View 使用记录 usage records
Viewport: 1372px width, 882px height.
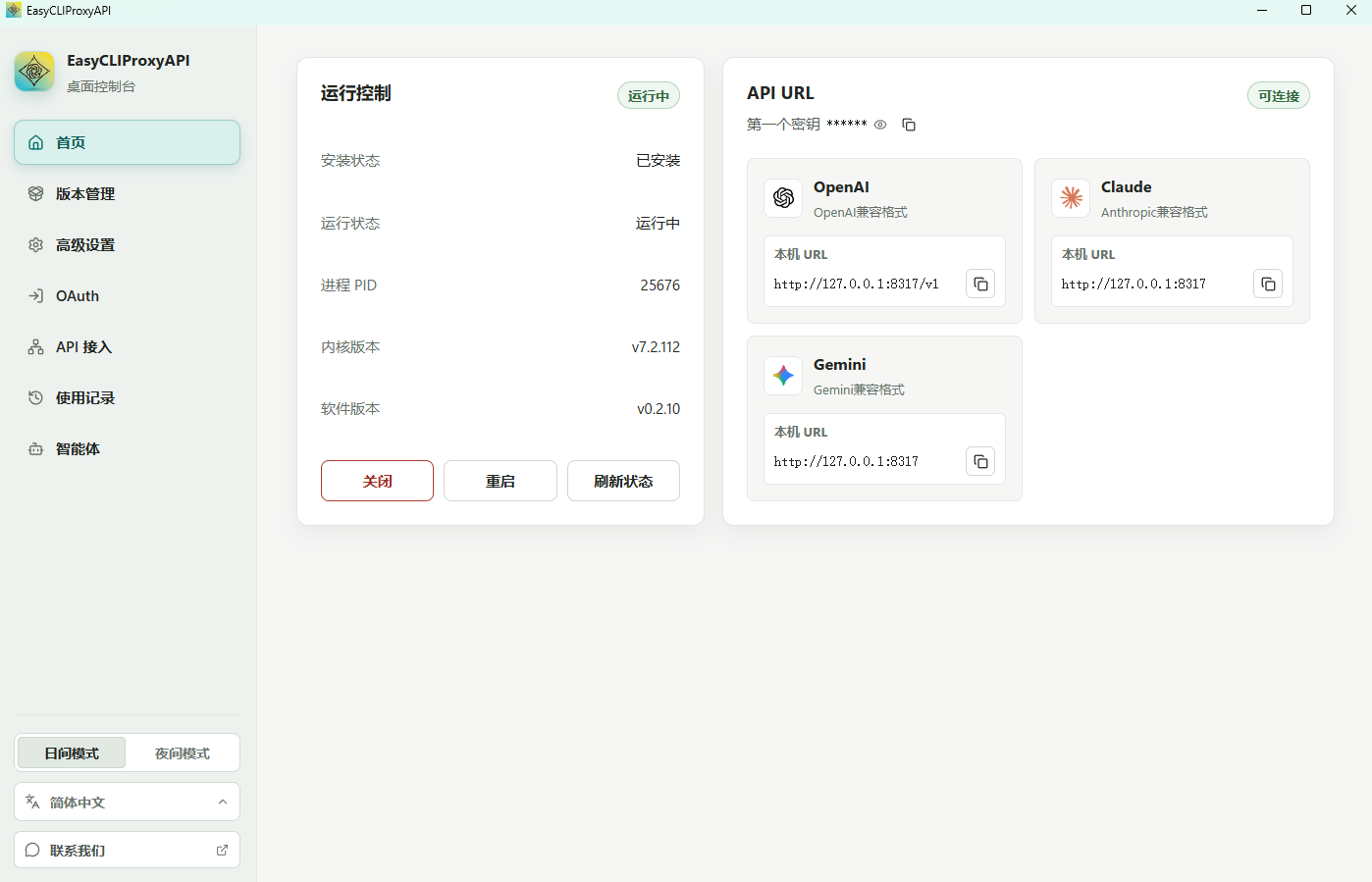point(127,397)
